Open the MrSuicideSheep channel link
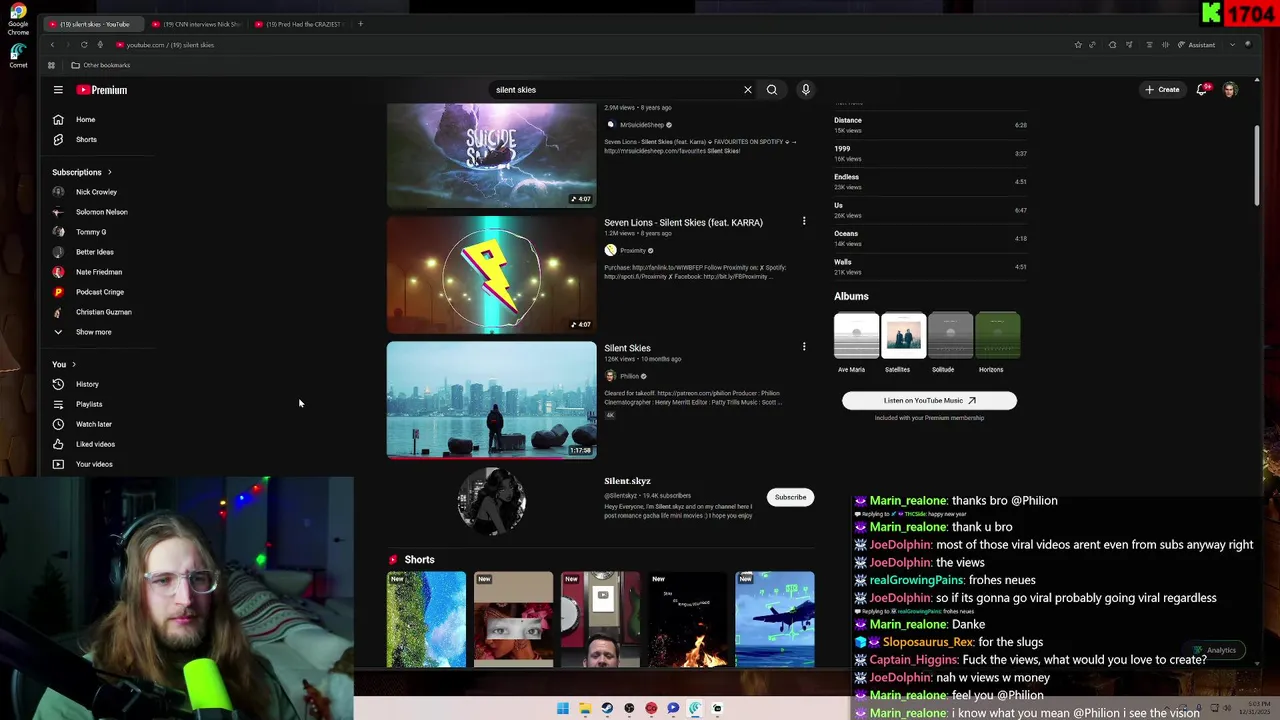Screen dimensions: 1280x720 coord(642,125)
